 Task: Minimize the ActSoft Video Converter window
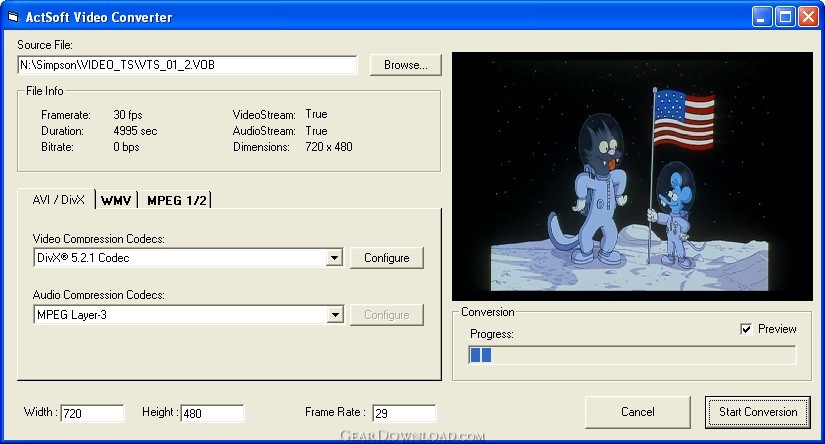761,17
